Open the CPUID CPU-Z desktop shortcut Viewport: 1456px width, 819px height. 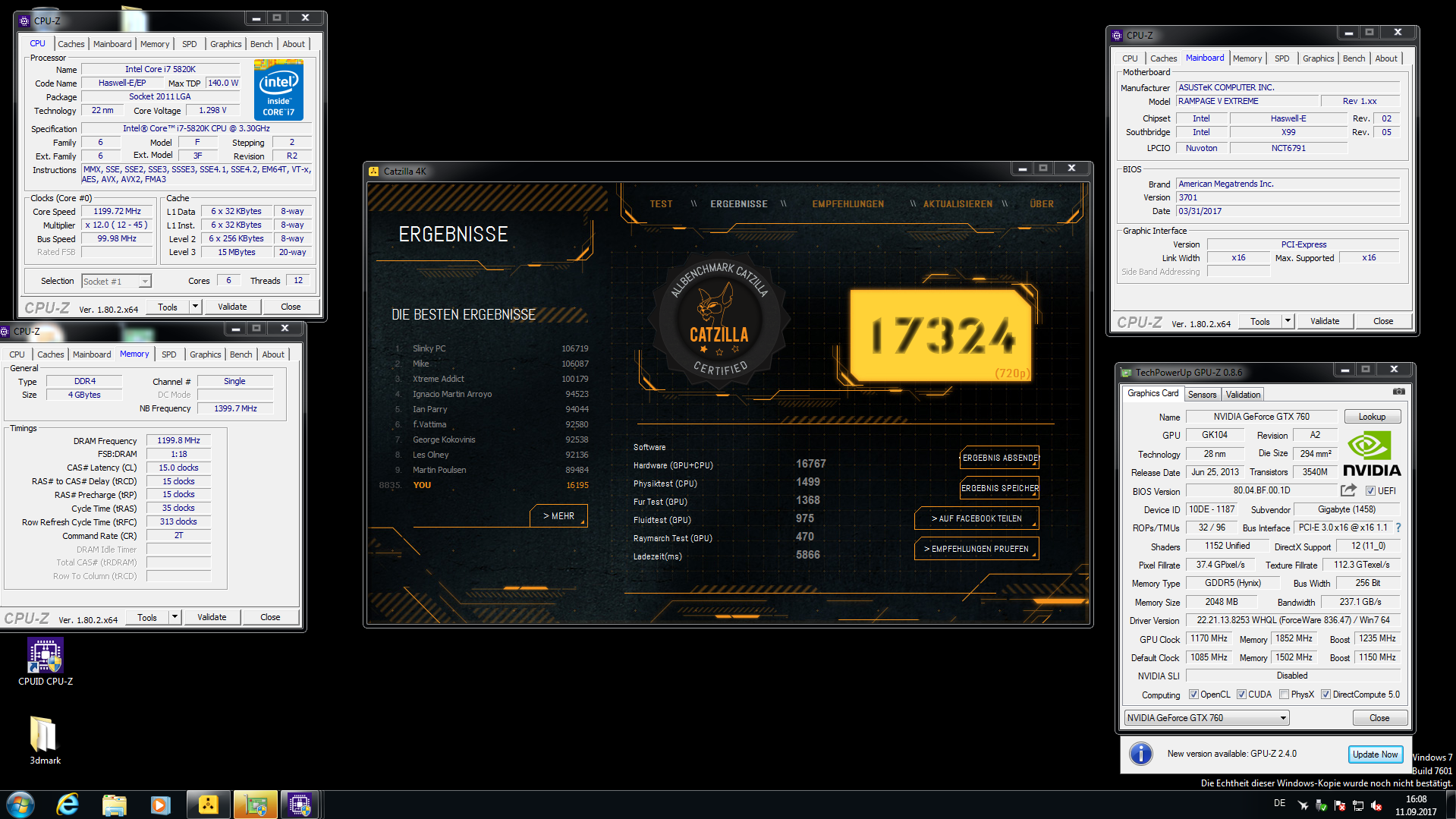pyautogui.click(x=46, y=662)
